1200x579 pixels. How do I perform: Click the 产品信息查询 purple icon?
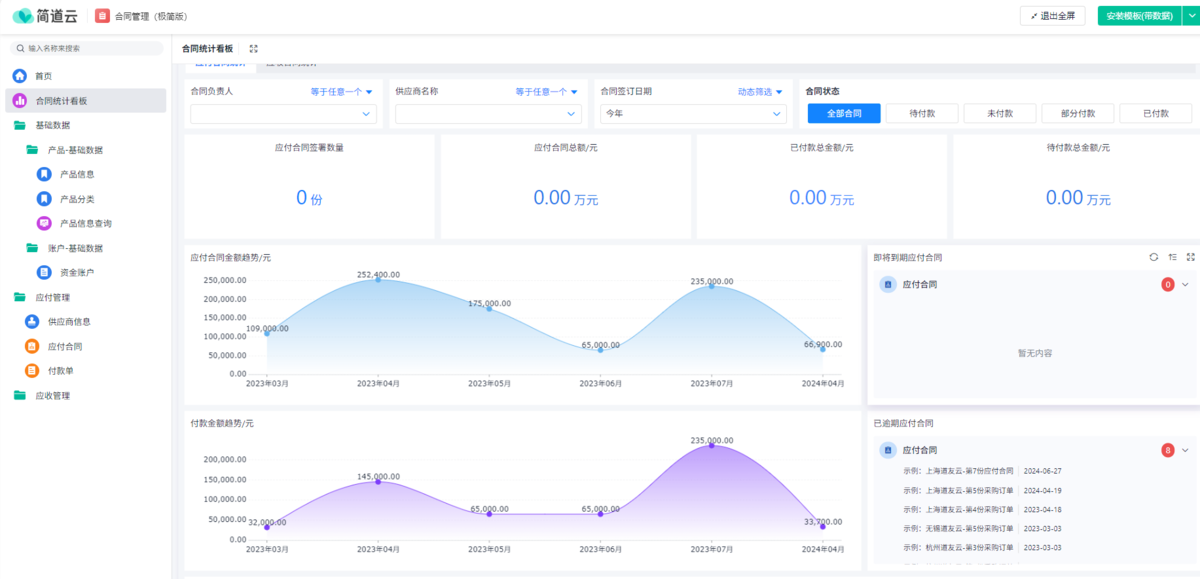[44, 223]
